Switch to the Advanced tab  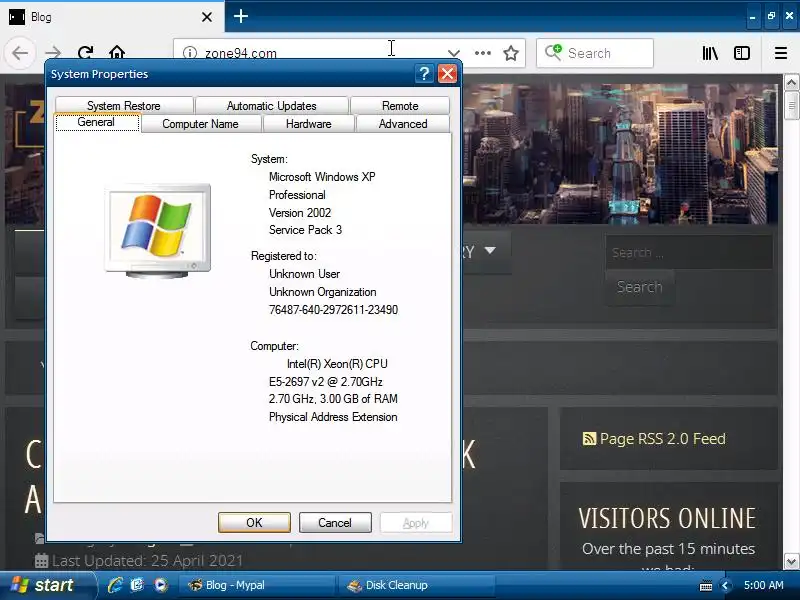pos(403,124)
